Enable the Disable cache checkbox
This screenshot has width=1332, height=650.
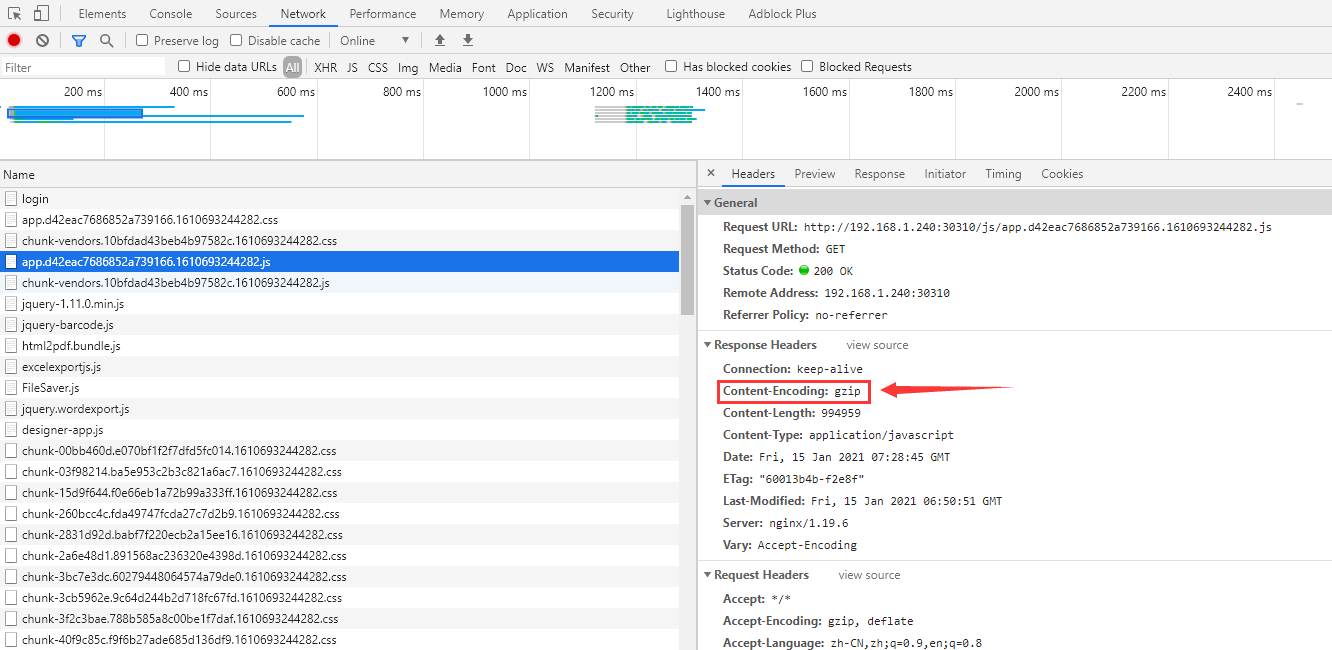tap(236, 40)
